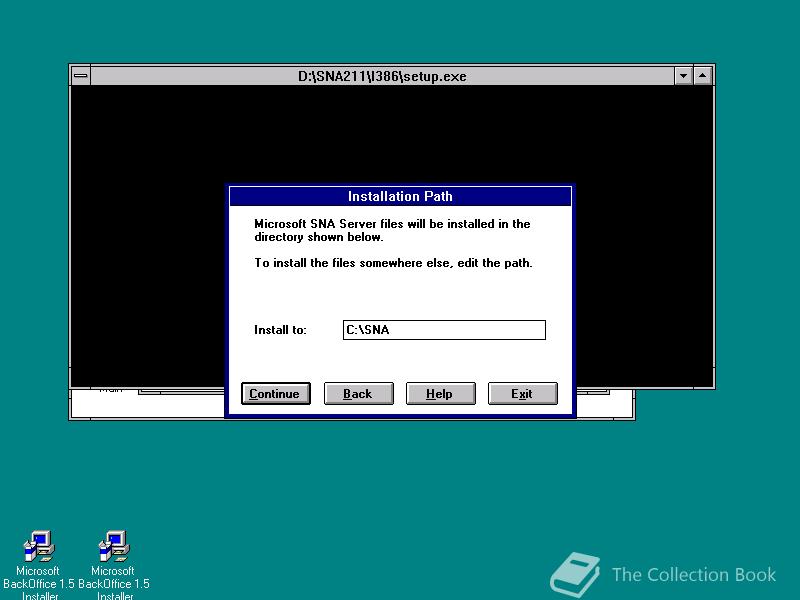Viewport: 800px width, 600px height.
Task: Click the Installation Path dialog title bar
Action: pyautogui.click(x=400, y=196)
